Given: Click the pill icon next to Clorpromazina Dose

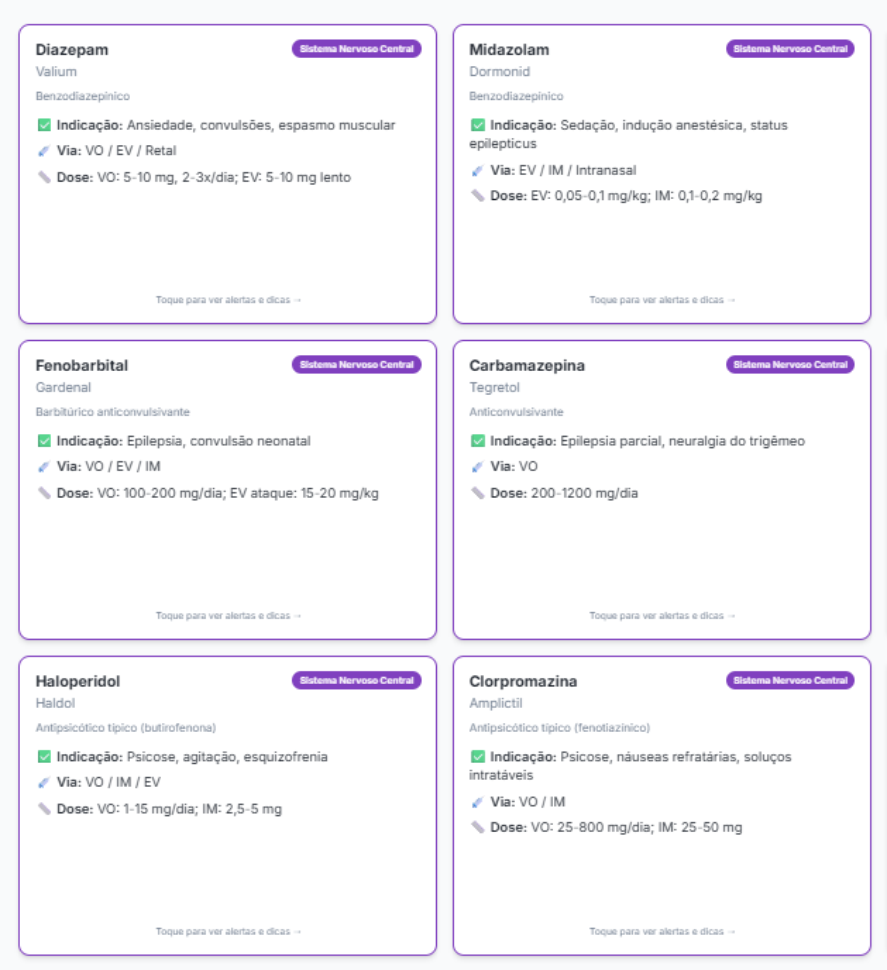Looking at the screenshot, I should 478,828.
